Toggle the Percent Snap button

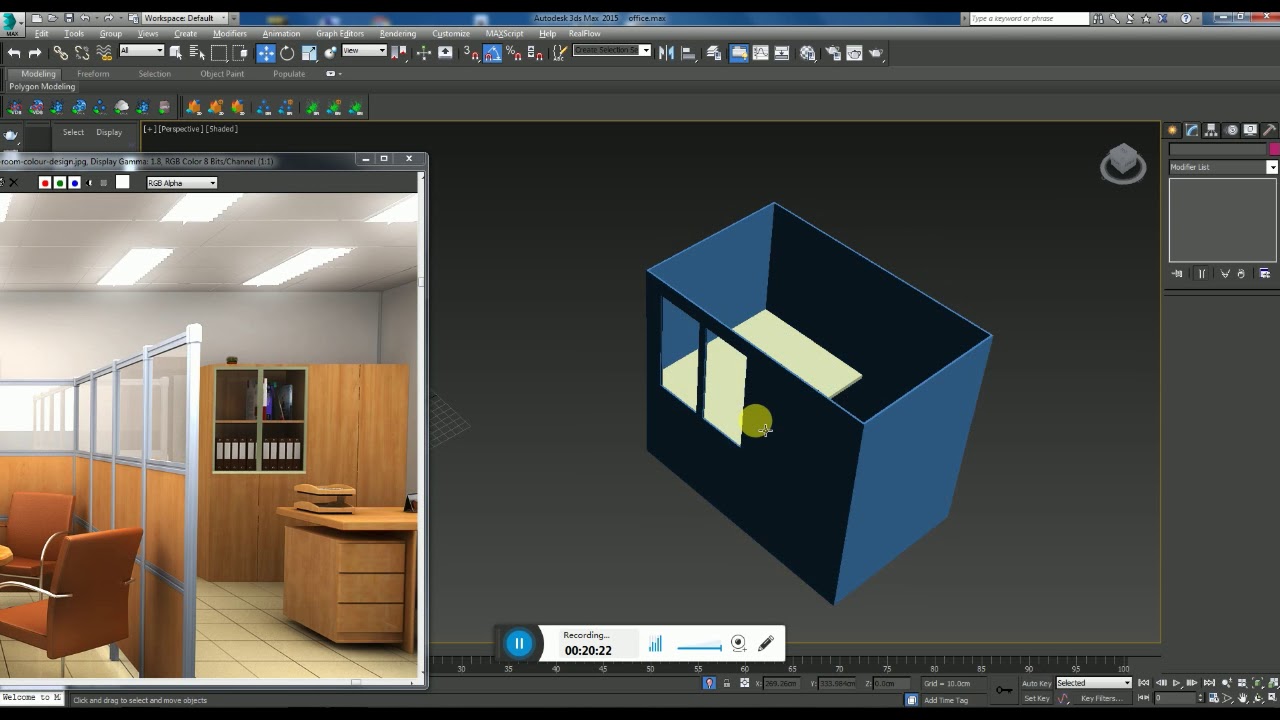[514, 53]
